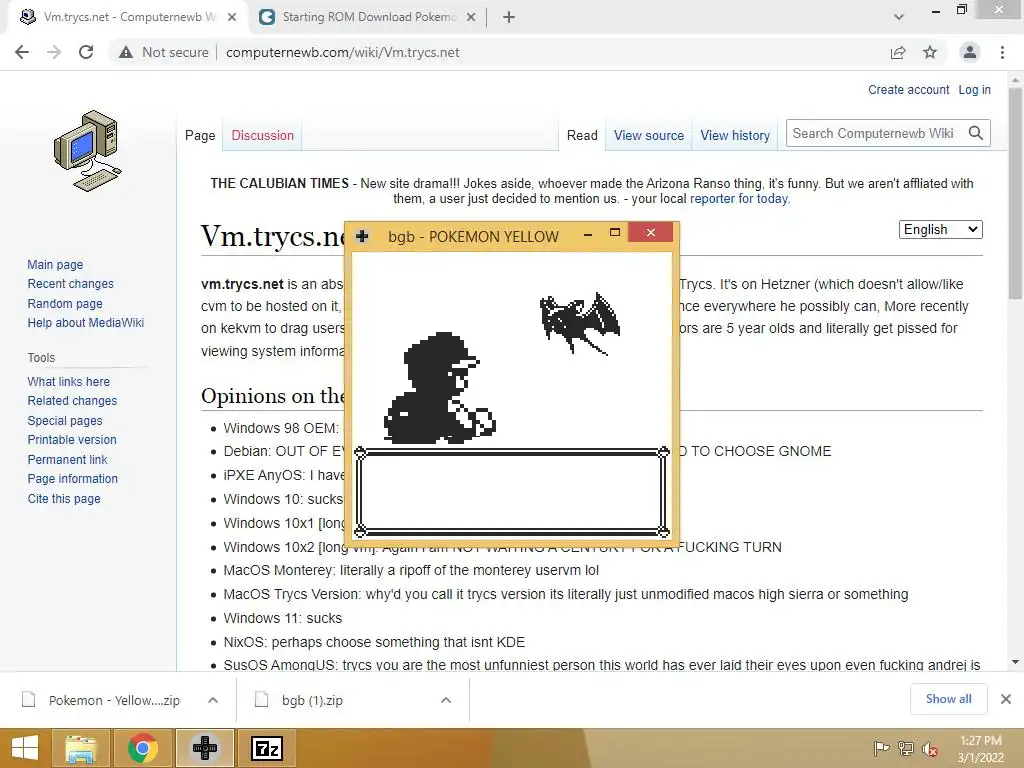
Task: Open the taskbar clock showing 1:27 PM
Action: click(981, 749)
